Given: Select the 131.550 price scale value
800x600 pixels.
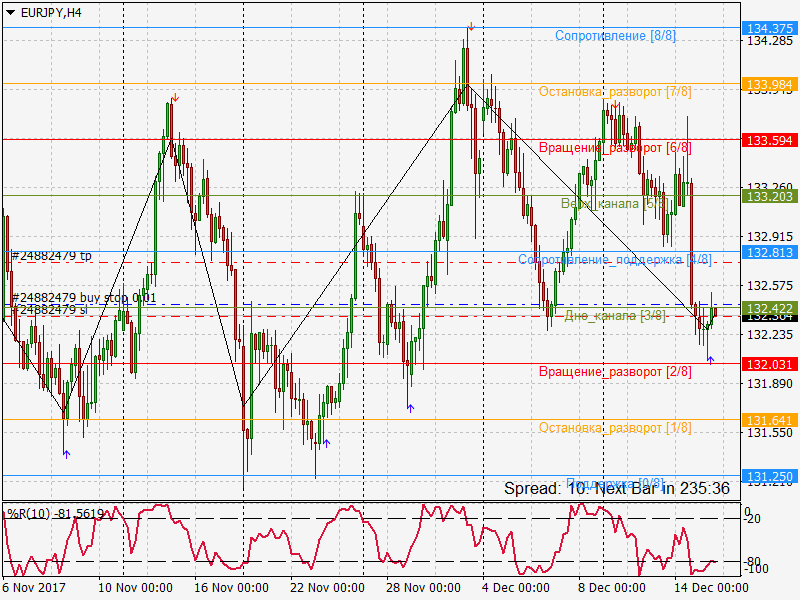Looking at the screenshot, I should [x=770, y=433].
